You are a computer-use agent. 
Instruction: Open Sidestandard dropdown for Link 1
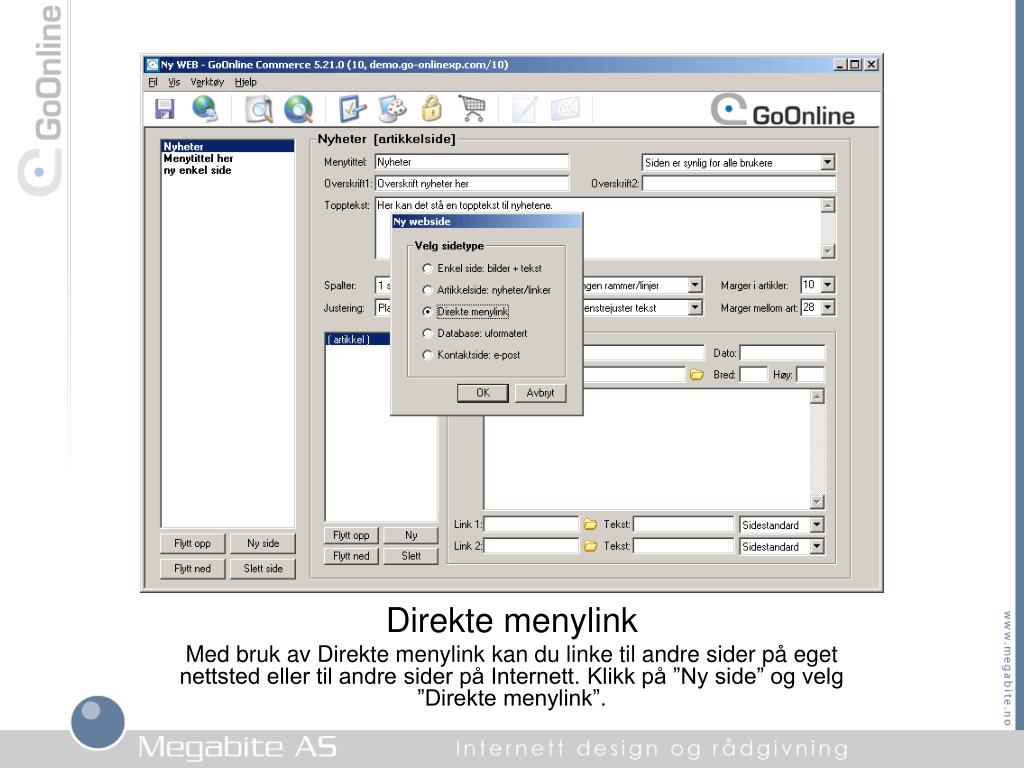click(x=817, y=524)
